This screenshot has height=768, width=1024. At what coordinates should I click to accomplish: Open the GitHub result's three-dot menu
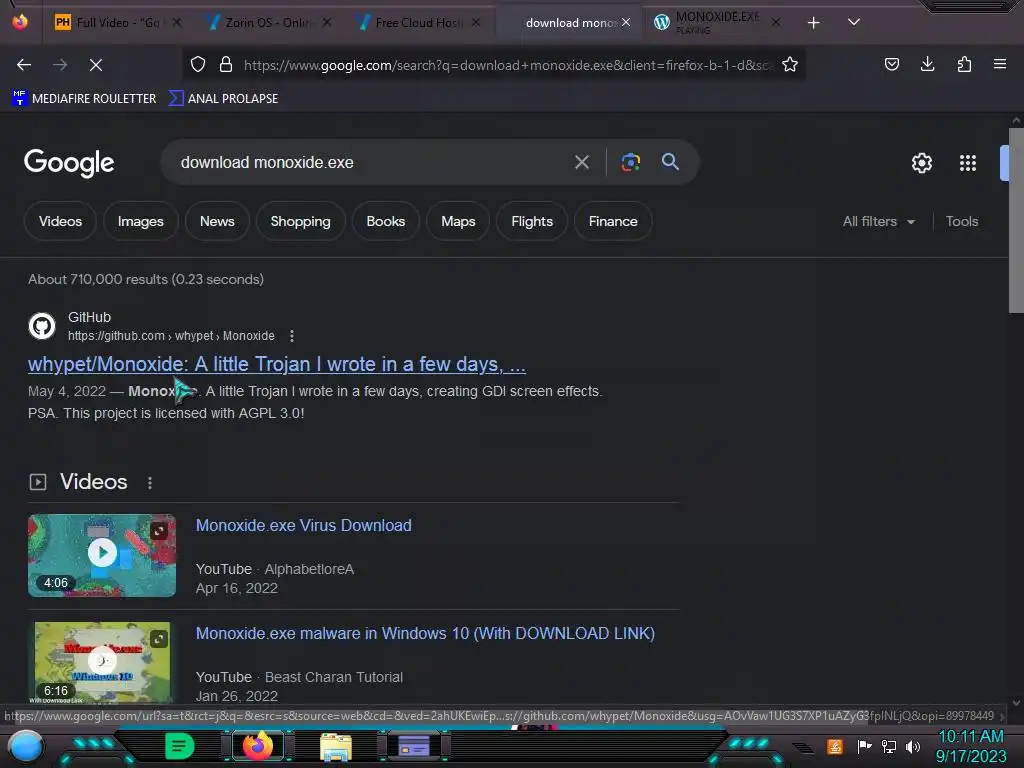click(292, 336)
